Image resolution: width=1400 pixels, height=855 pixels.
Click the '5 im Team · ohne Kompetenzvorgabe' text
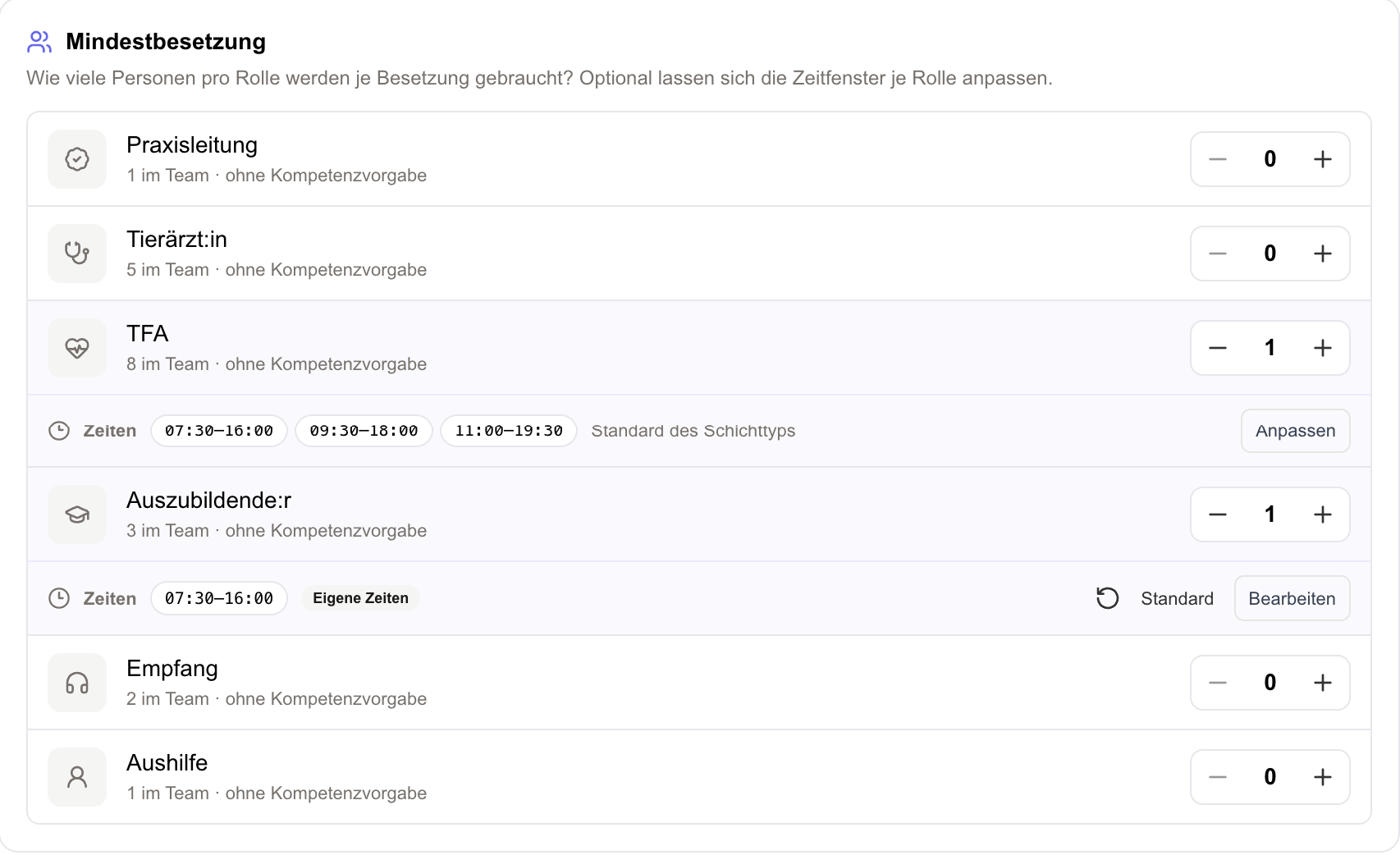[x=277, y=270]
